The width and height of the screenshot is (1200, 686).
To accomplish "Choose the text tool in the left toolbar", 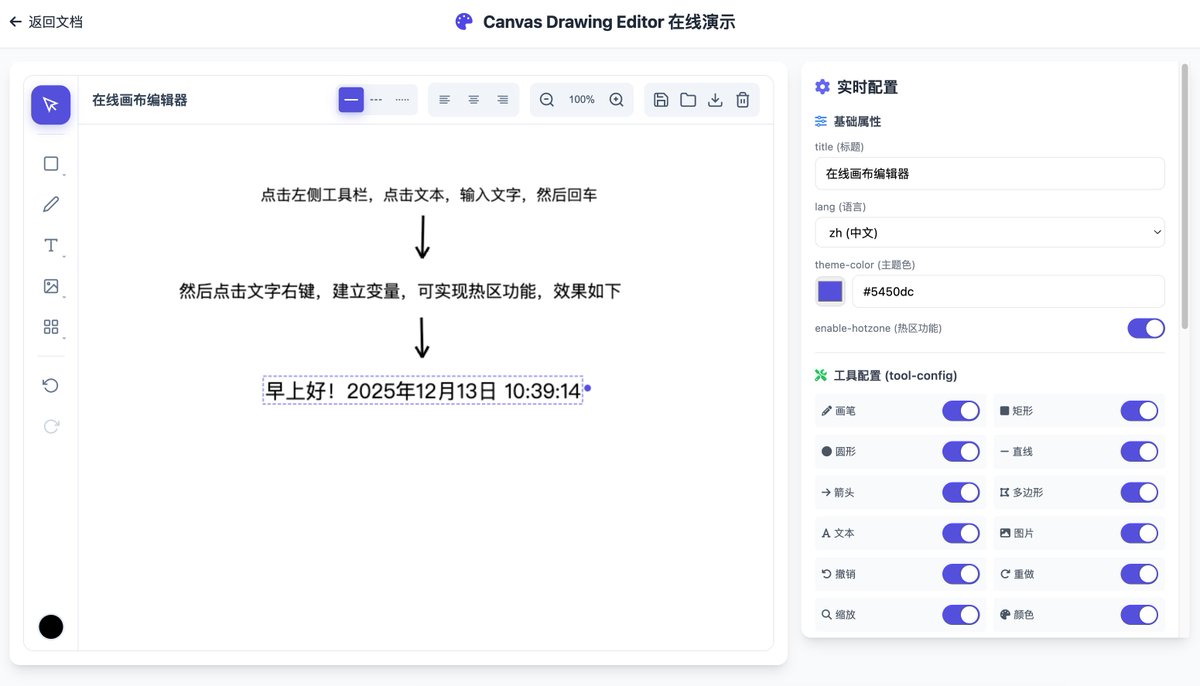I will 50,244.
